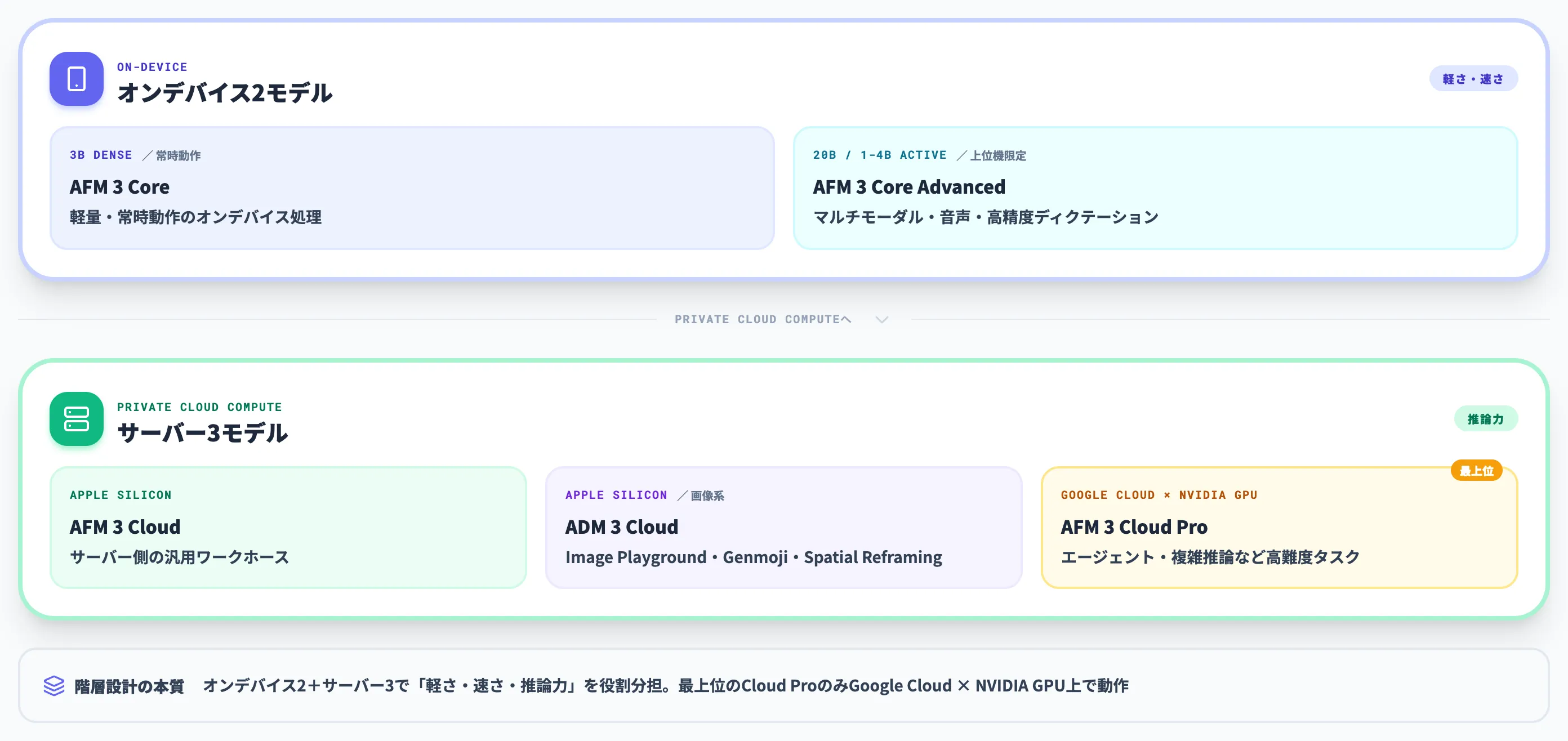The image size is (1568, 741).
Task: Click the サーバー側の汎用ワークホース description
Action: click(x=180, y=557)
